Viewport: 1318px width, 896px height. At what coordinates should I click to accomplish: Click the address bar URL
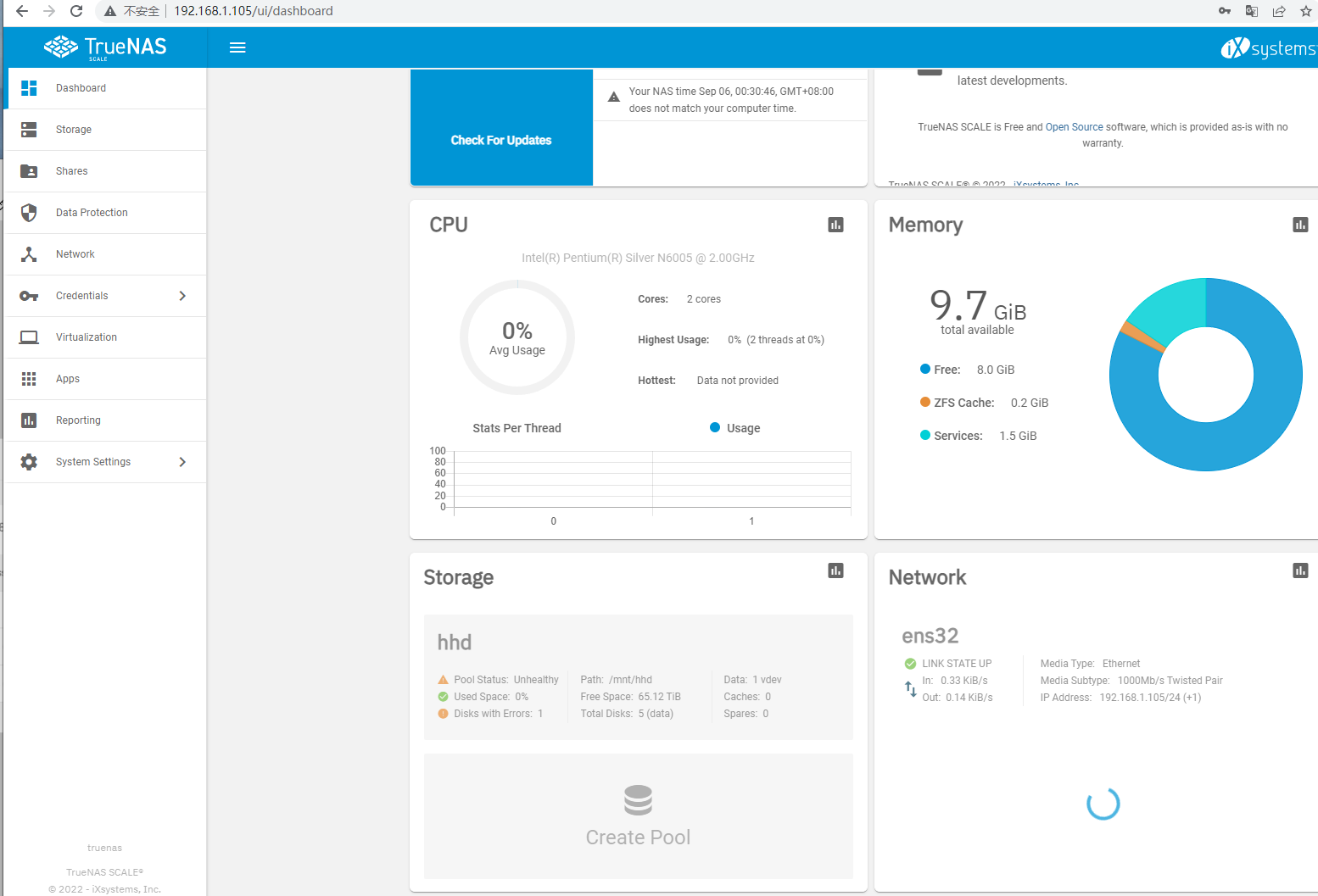coord(254,11)
